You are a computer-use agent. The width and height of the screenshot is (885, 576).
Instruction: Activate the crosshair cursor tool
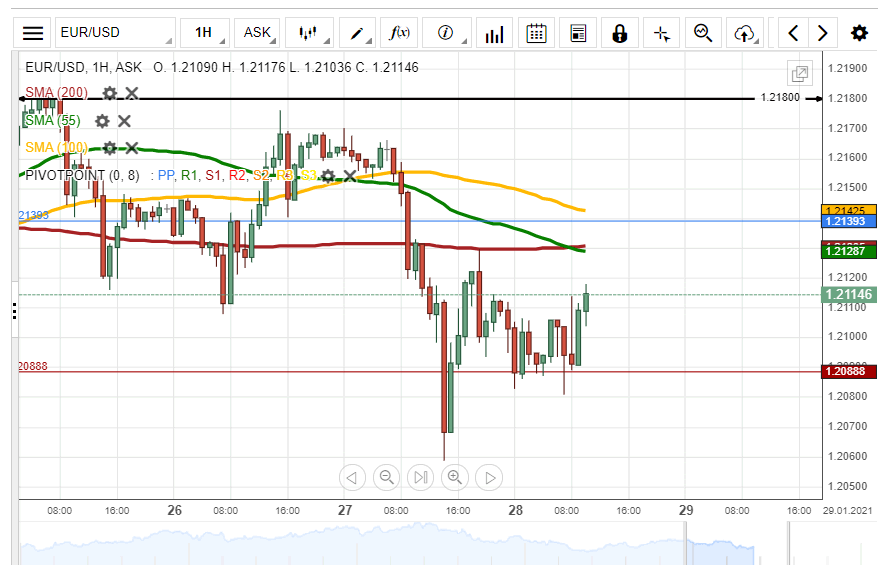[661, 33]
